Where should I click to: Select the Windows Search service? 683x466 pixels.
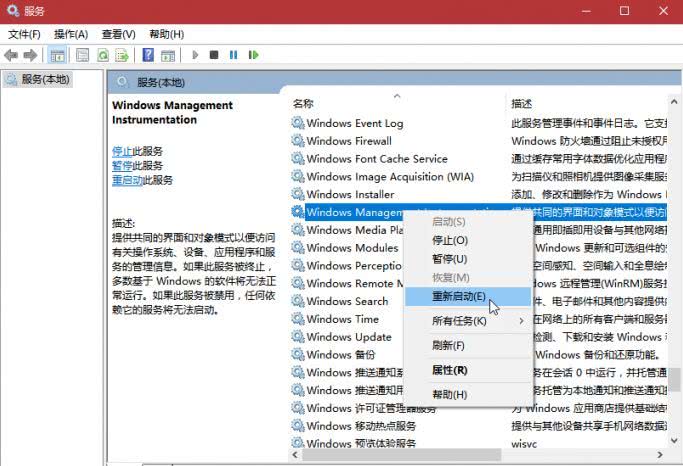[x=347, y=301]
